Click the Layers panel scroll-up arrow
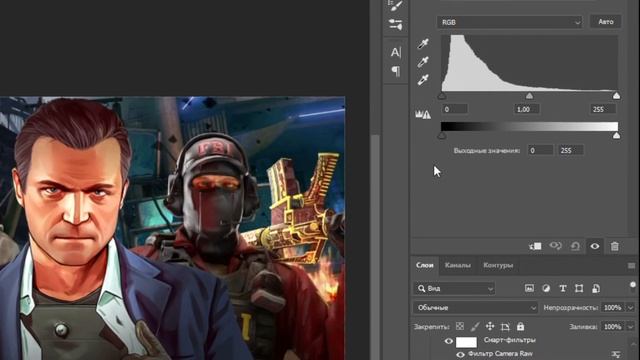Image resolution: width=640 pixels, height=360 pixels. click(x=632, y=343)
